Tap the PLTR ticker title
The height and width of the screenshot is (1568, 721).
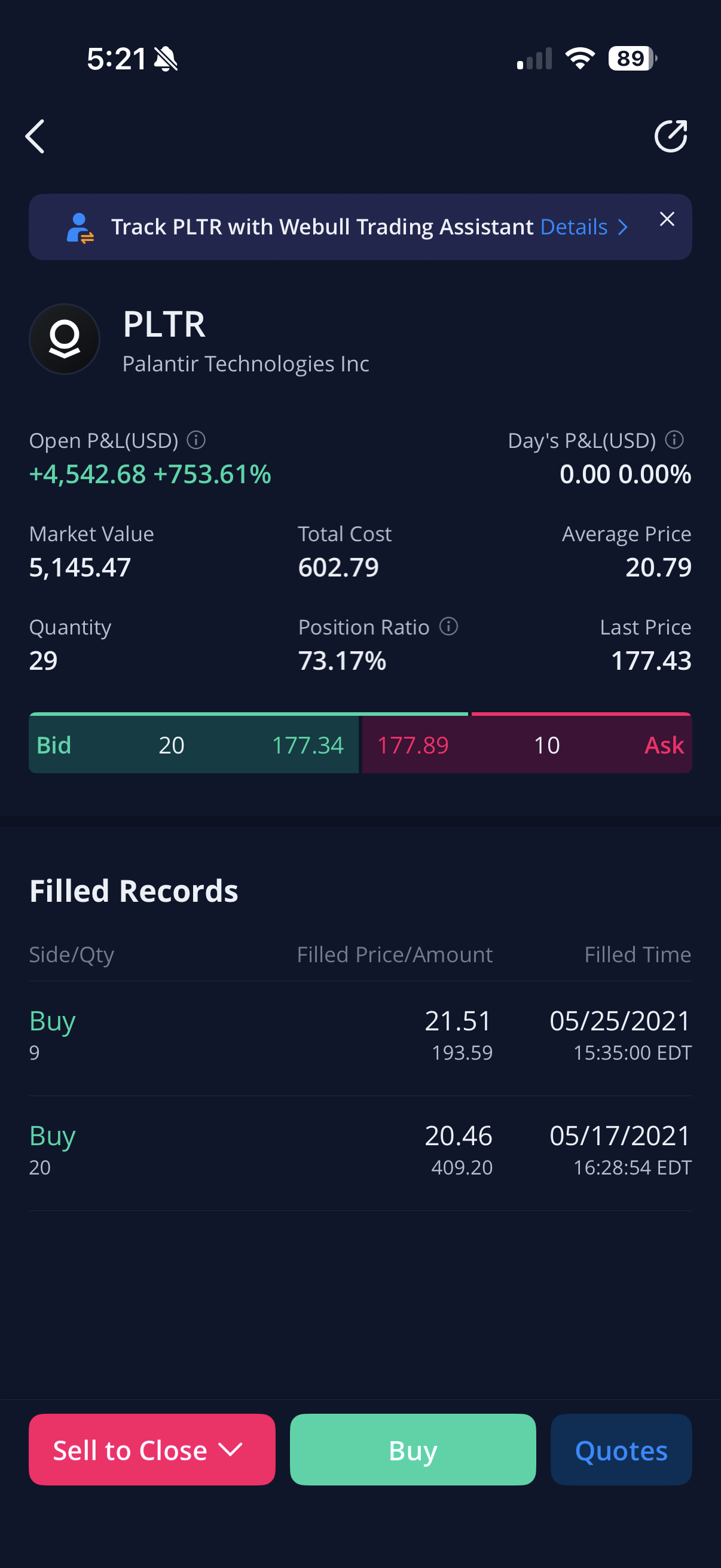click(164, 324)
